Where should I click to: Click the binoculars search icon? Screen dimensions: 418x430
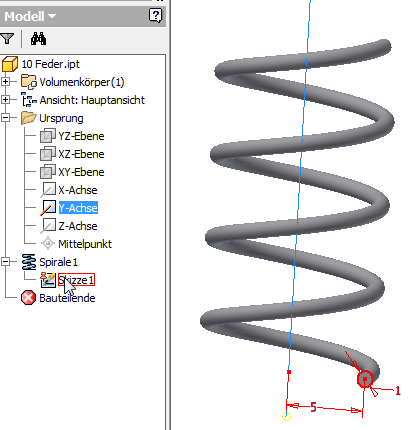coord(38,39)
